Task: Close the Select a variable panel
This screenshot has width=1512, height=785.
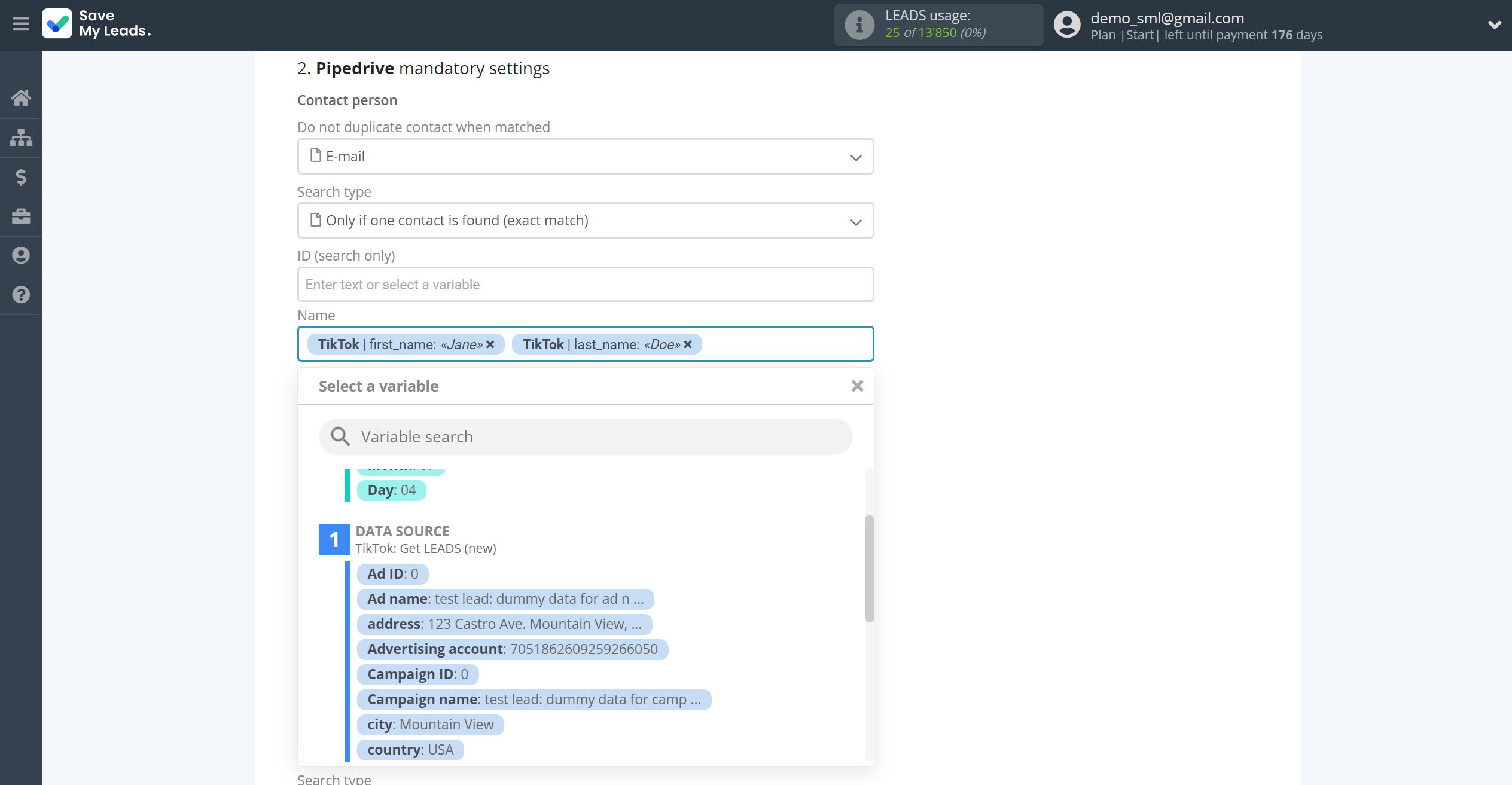Action: (x=857, y=386)
